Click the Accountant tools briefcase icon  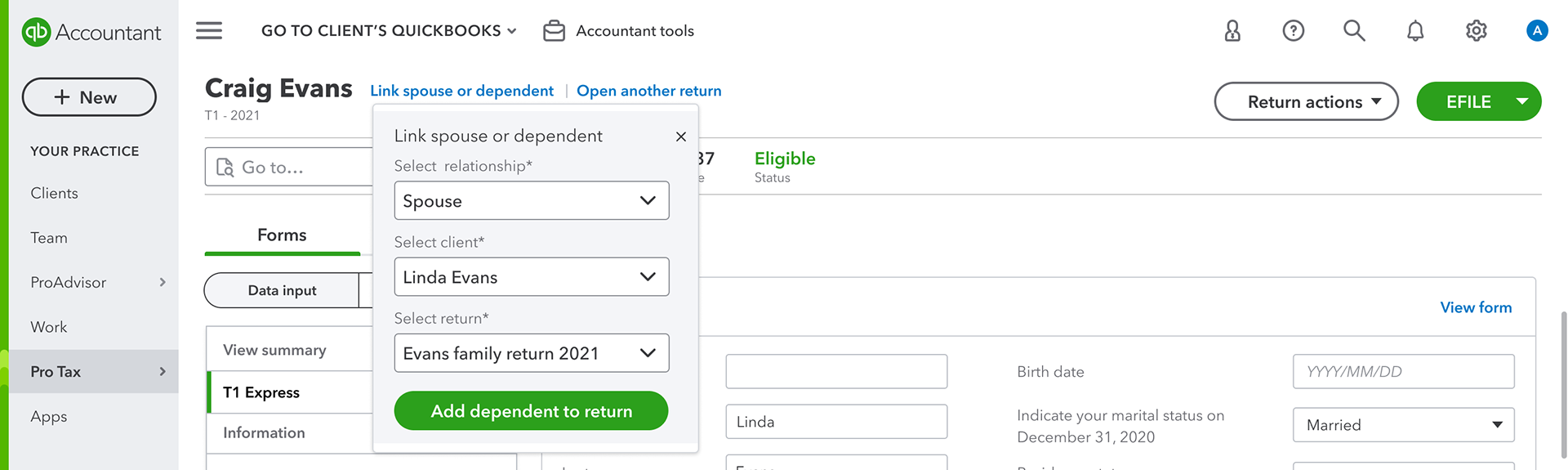tap(555, 31)
